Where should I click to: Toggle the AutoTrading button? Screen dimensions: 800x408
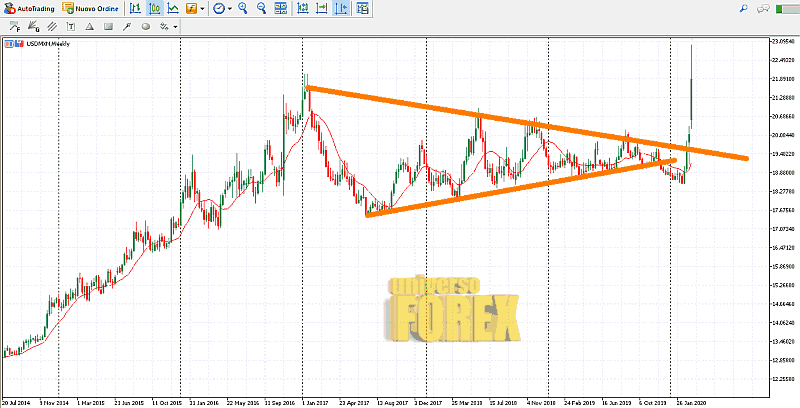click(29, 8)
